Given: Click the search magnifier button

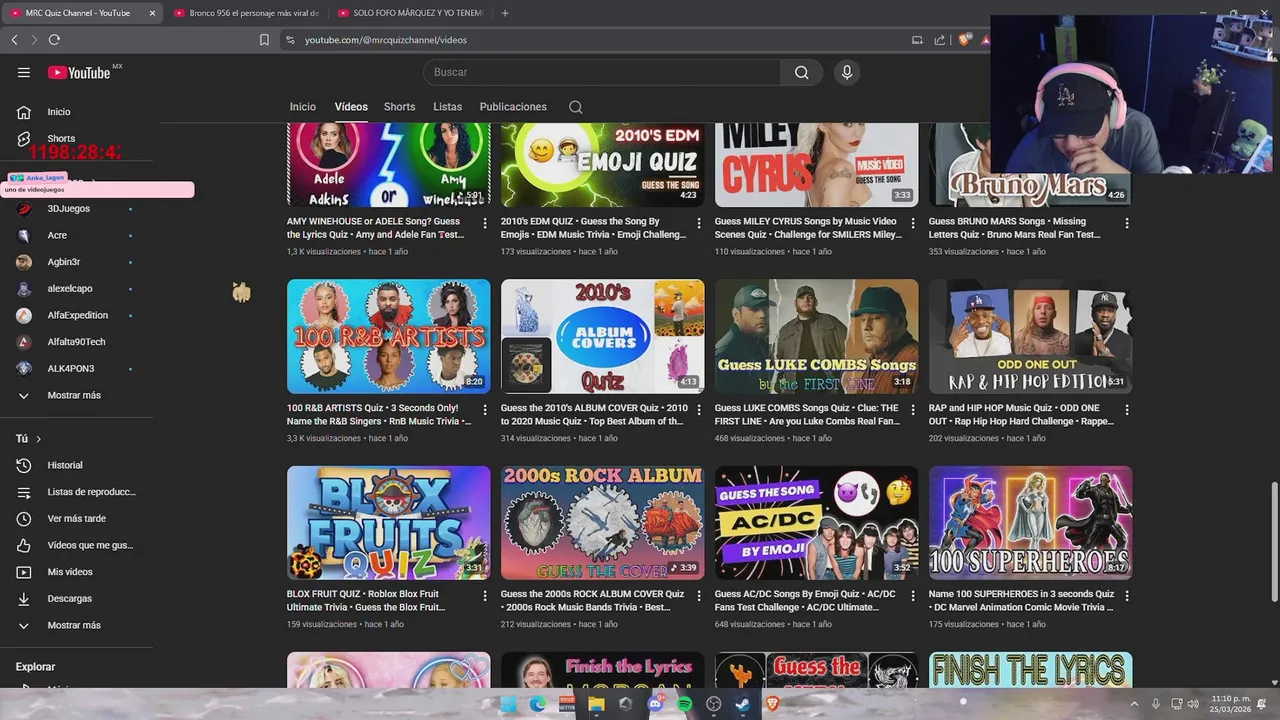Looking at the screenshot, I should tap(802, 72).
